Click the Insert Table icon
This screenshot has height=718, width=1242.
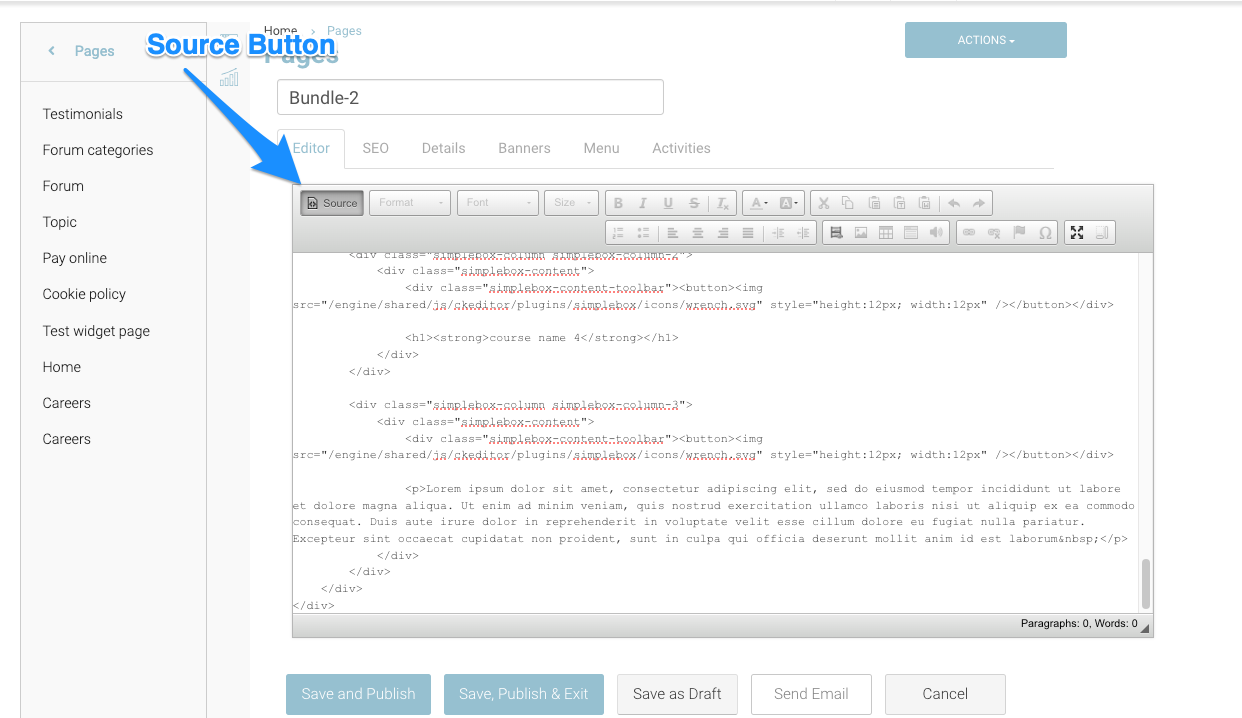point(885,233)
